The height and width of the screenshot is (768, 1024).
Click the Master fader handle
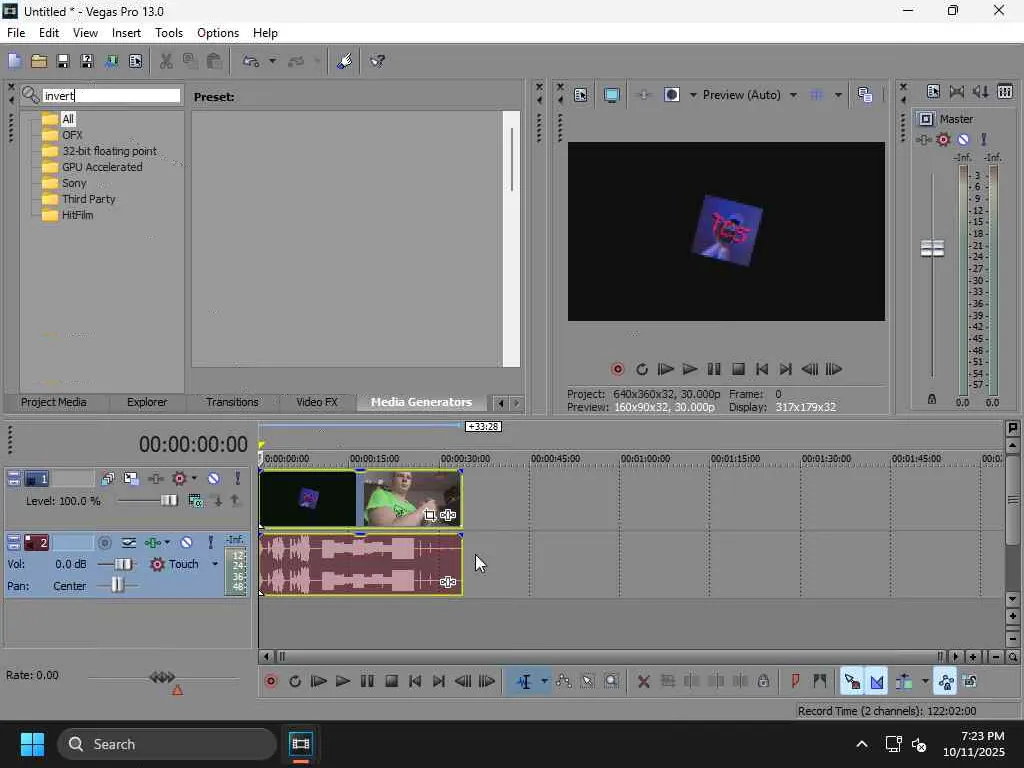pyautogui.click(x=932, y=248)
